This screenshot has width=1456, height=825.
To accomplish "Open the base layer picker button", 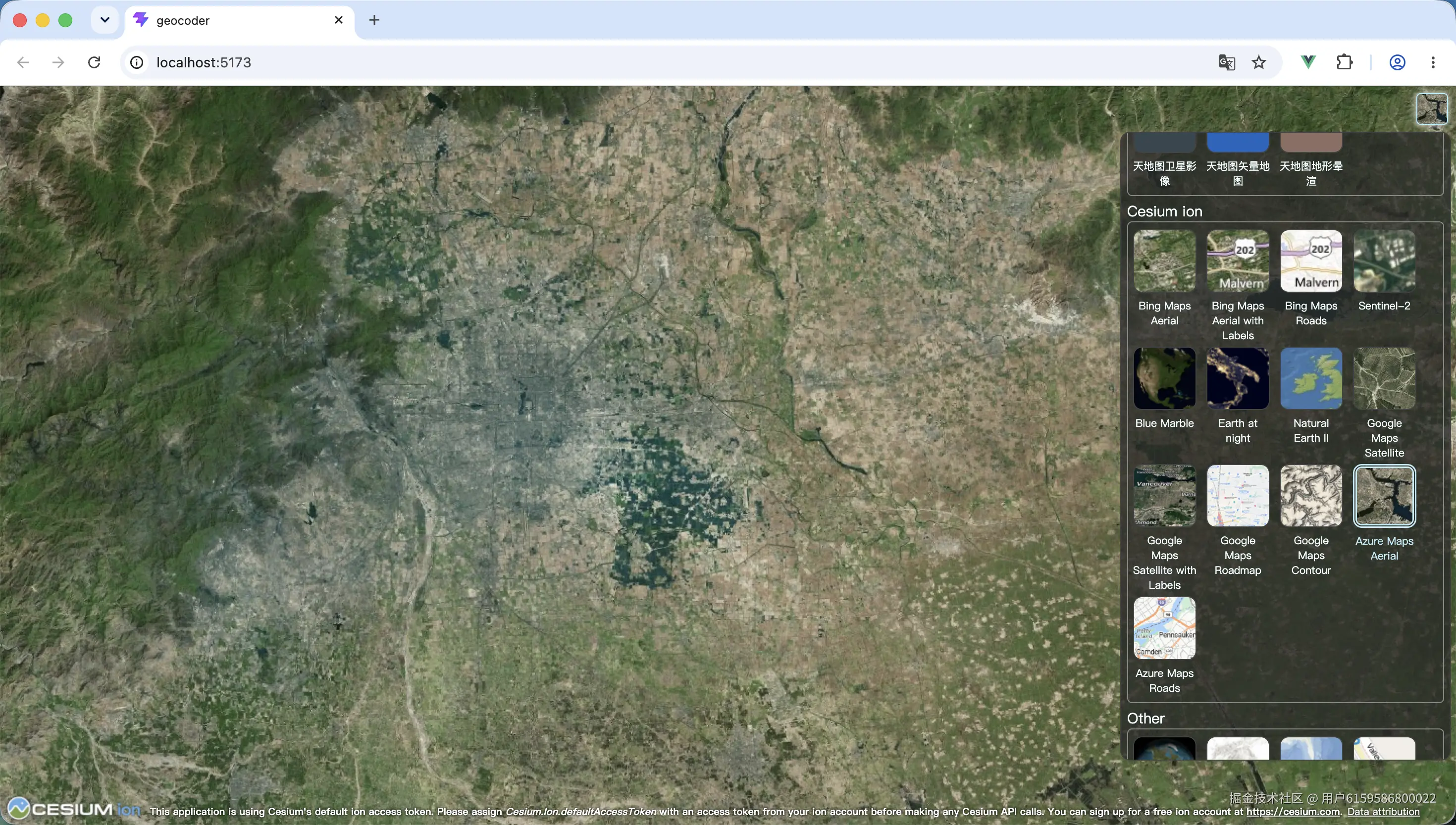I will [1432, 109].
